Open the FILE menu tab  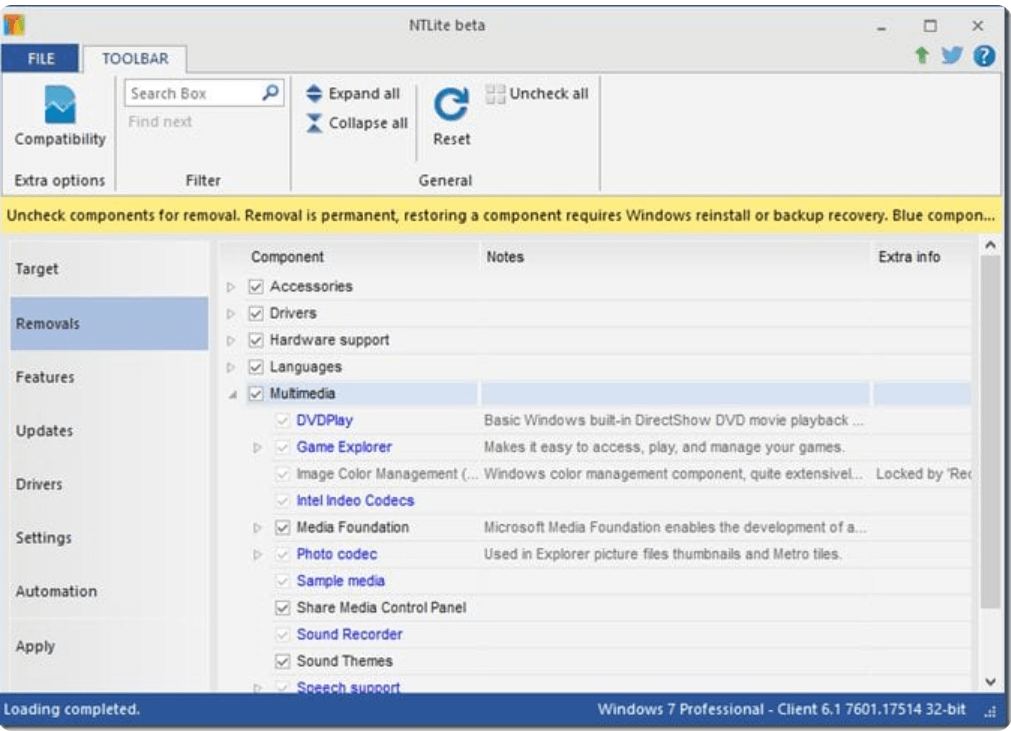coord(41,58)
